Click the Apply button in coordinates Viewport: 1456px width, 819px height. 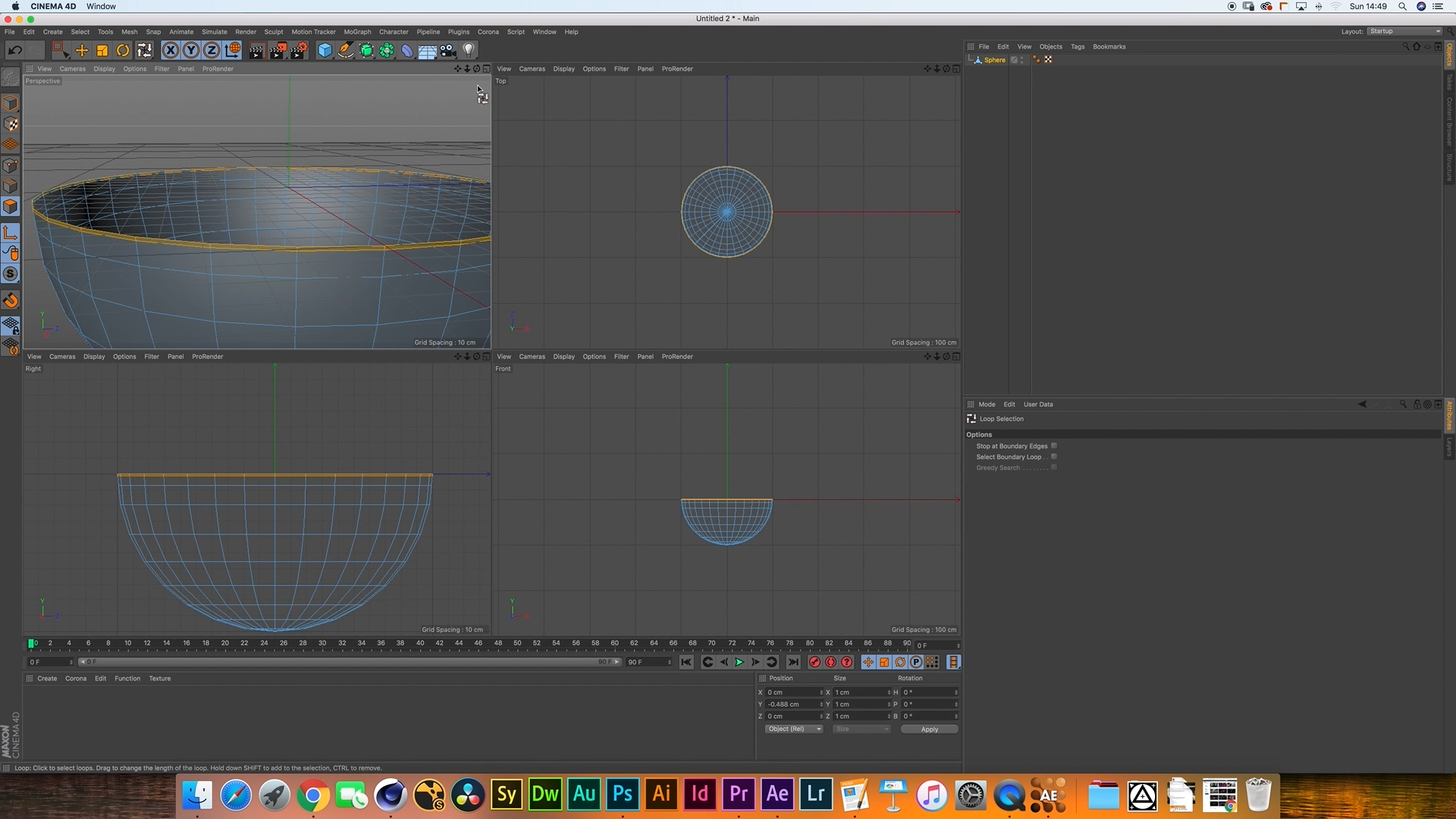pyautogui.click(x=929, y=730)
